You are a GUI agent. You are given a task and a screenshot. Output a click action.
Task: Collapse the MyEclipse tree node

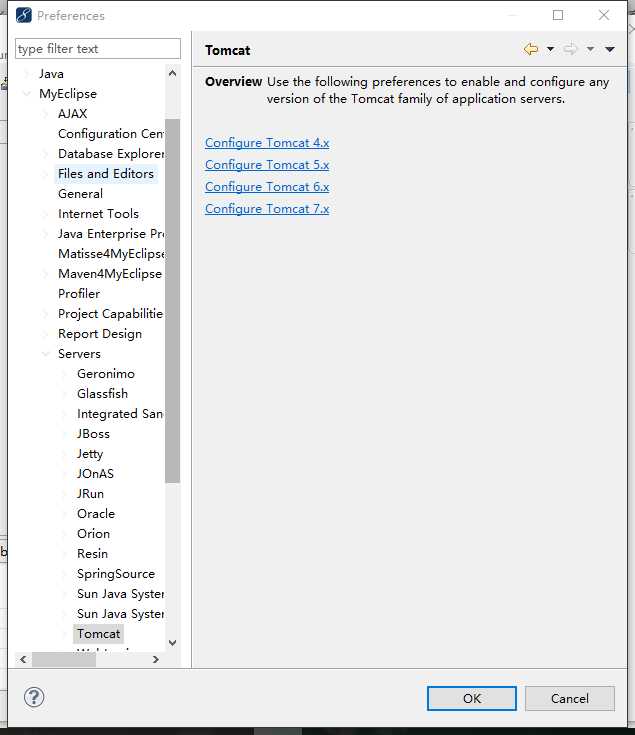click(27, 94)
